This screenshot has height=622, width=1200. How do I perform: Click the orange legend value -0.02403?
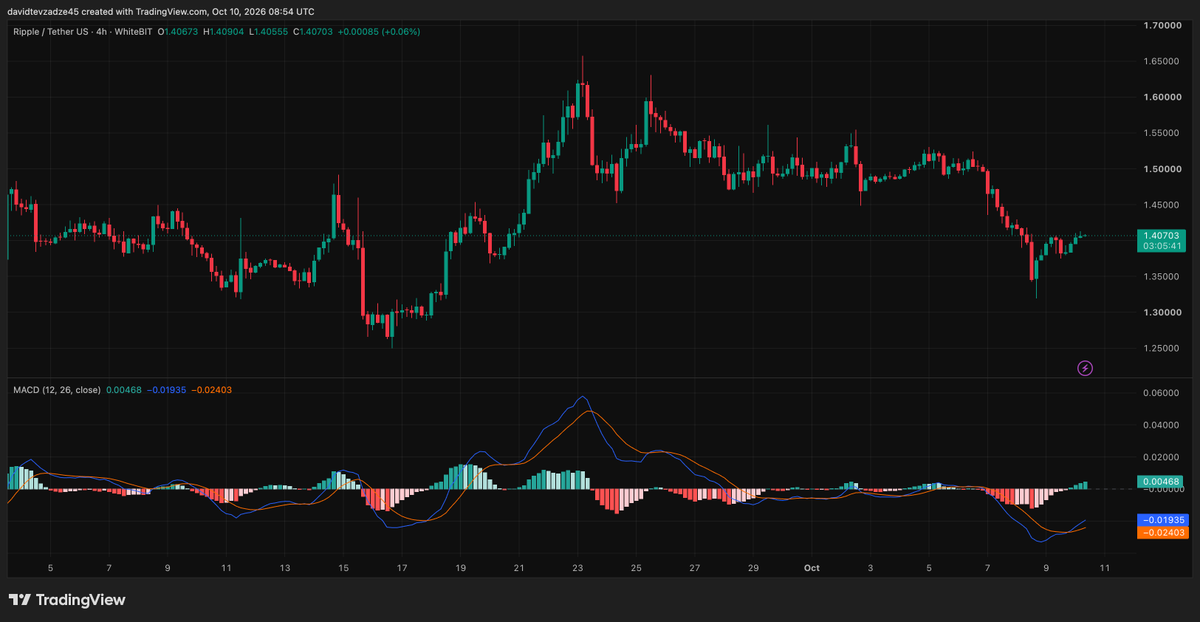[x=211, y=390]
